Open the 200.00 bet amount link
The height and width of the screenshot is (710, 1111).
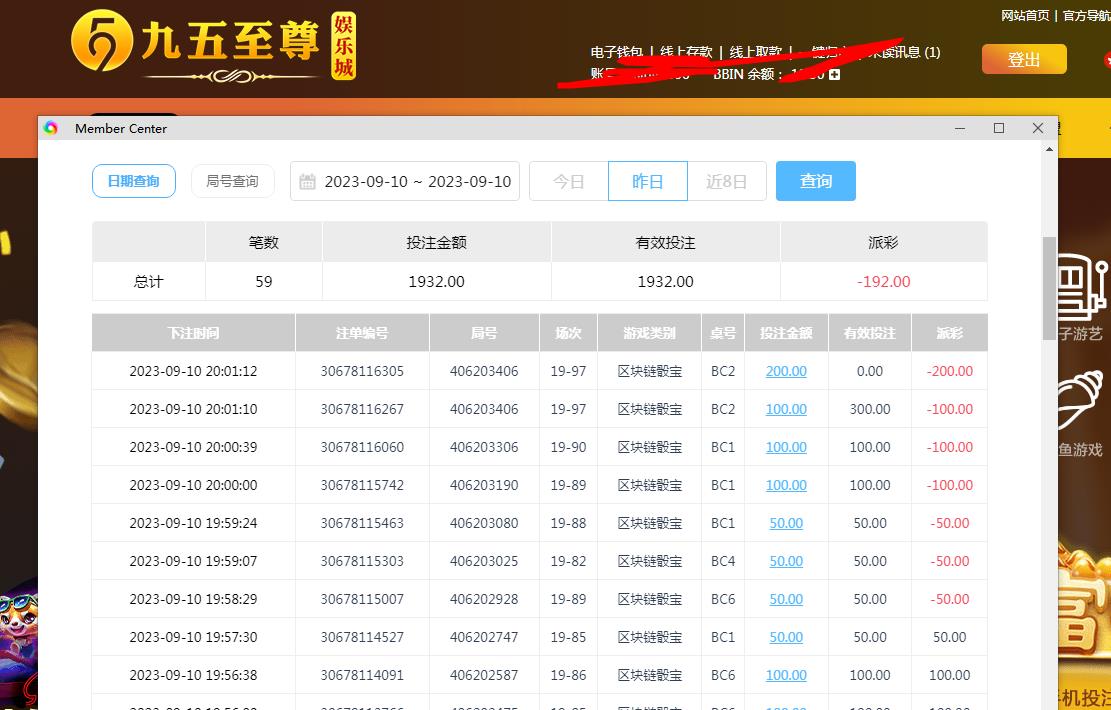(x=786, y=371)
